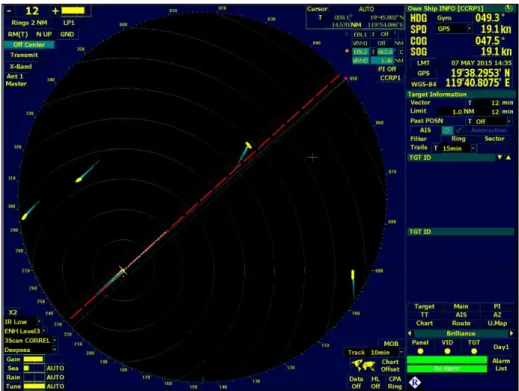Image resolution: width=519 pixels, height=391 pixels.
Task: Click LP1 pulse length button
Action: [x=69, y=23]
